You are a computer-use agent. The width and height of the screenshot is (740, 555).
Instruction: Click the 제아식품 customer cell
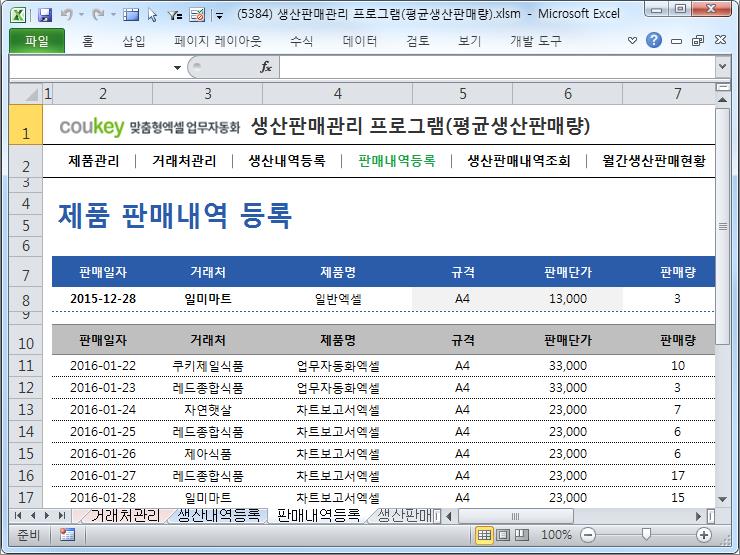point(208,454)
